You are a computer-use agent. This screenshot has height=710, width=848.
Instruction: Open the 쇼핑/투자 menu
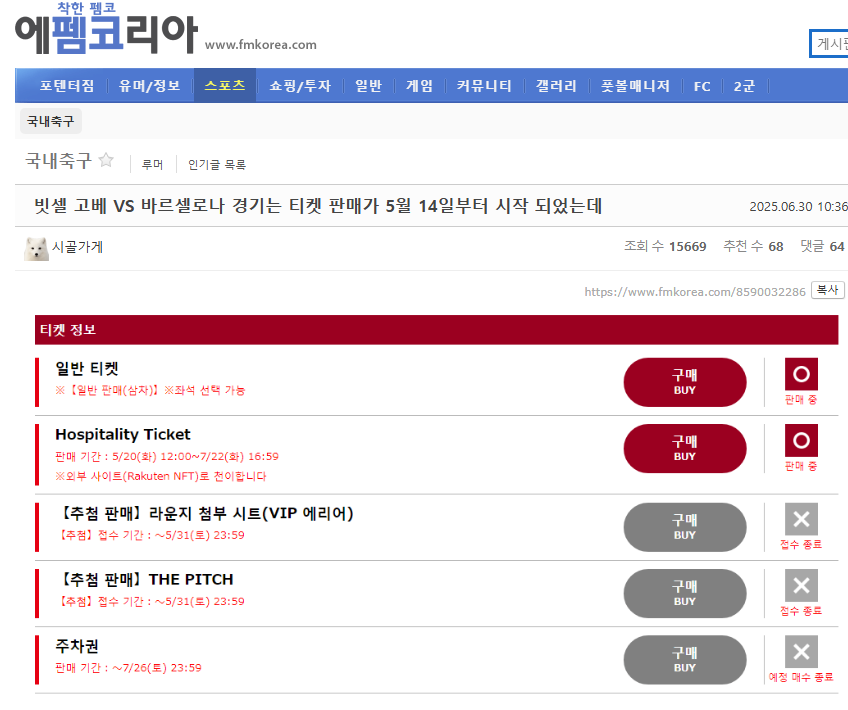[x=300, y=86]
